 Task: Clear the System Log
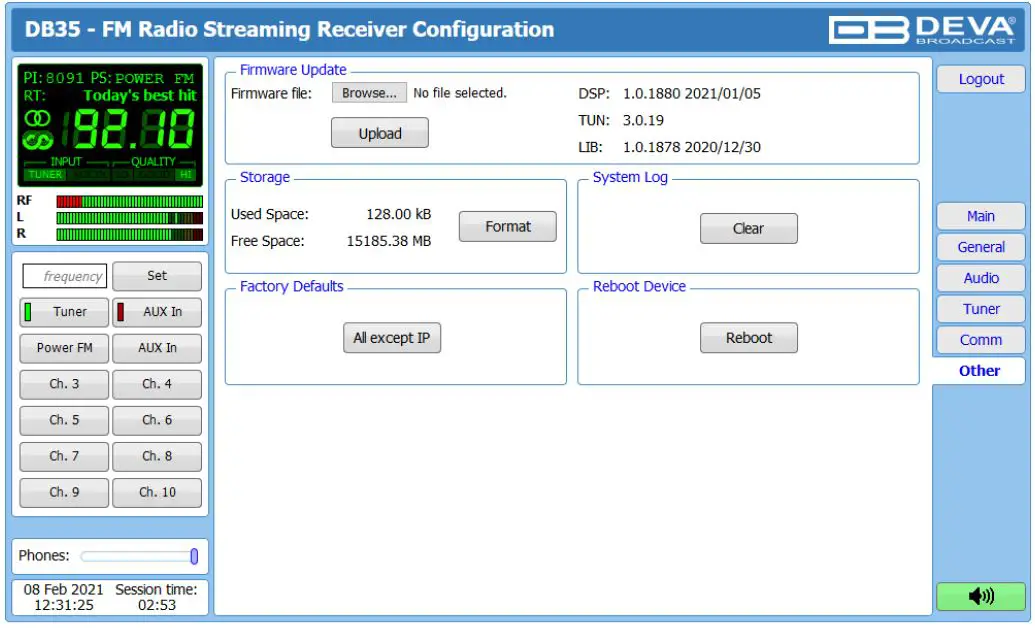(748, 228)
